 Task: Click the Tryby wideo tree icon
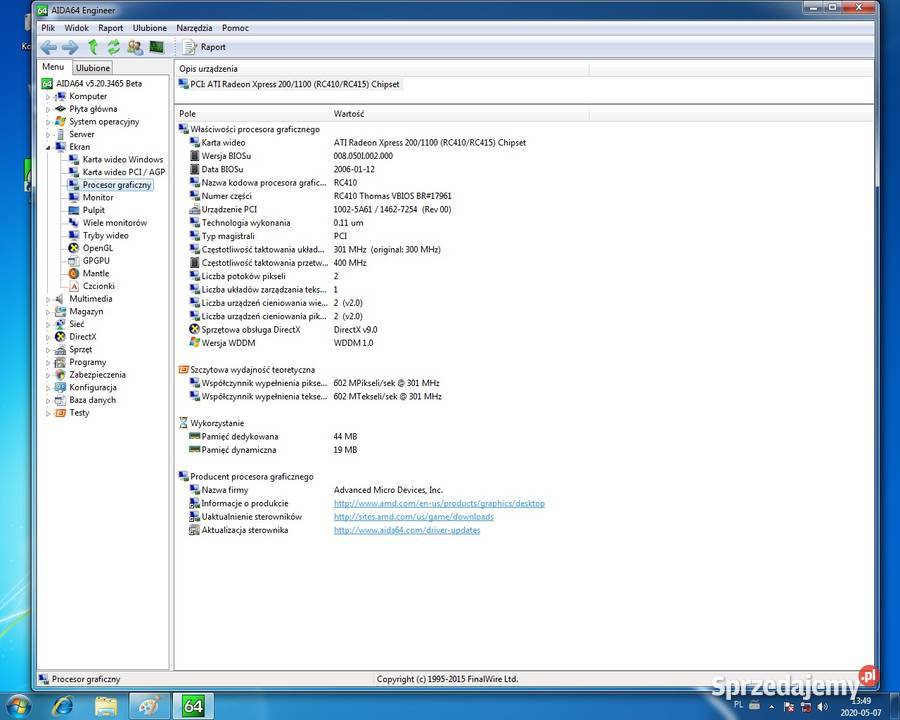pos(73,235)
